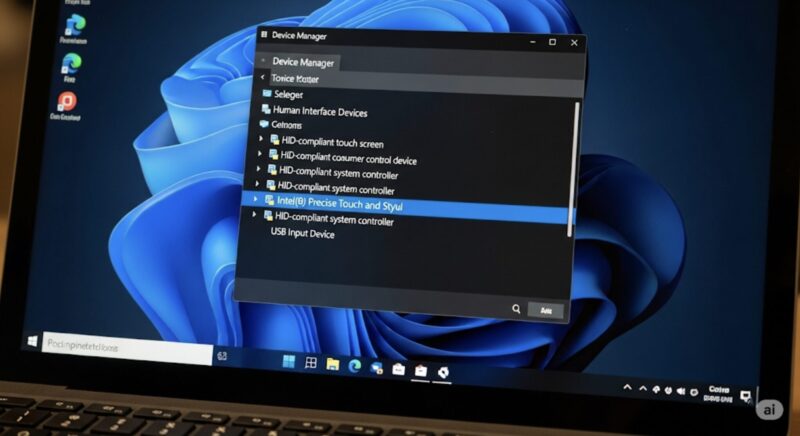Open the white bag icon with the red accent
Image resolution: width=800 pixels, height=436 pixels.
pyautogui.click(x=420, y=370)
